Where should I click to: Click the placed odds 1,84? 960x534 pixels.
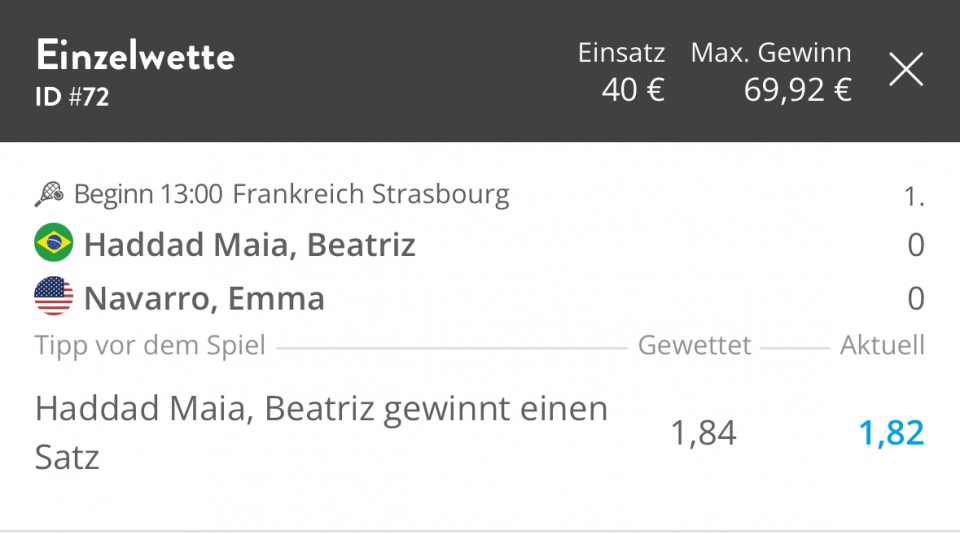[703, 433]
